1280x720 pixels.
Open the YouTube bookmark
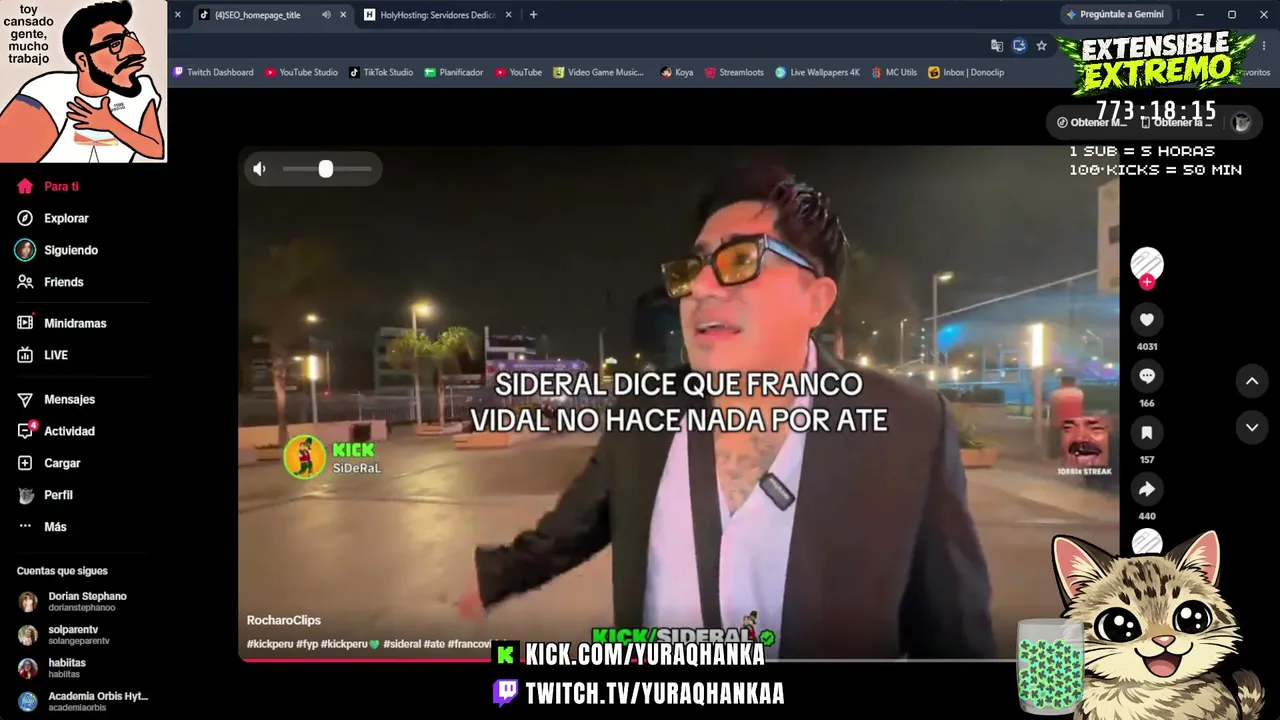coord(519,72)
